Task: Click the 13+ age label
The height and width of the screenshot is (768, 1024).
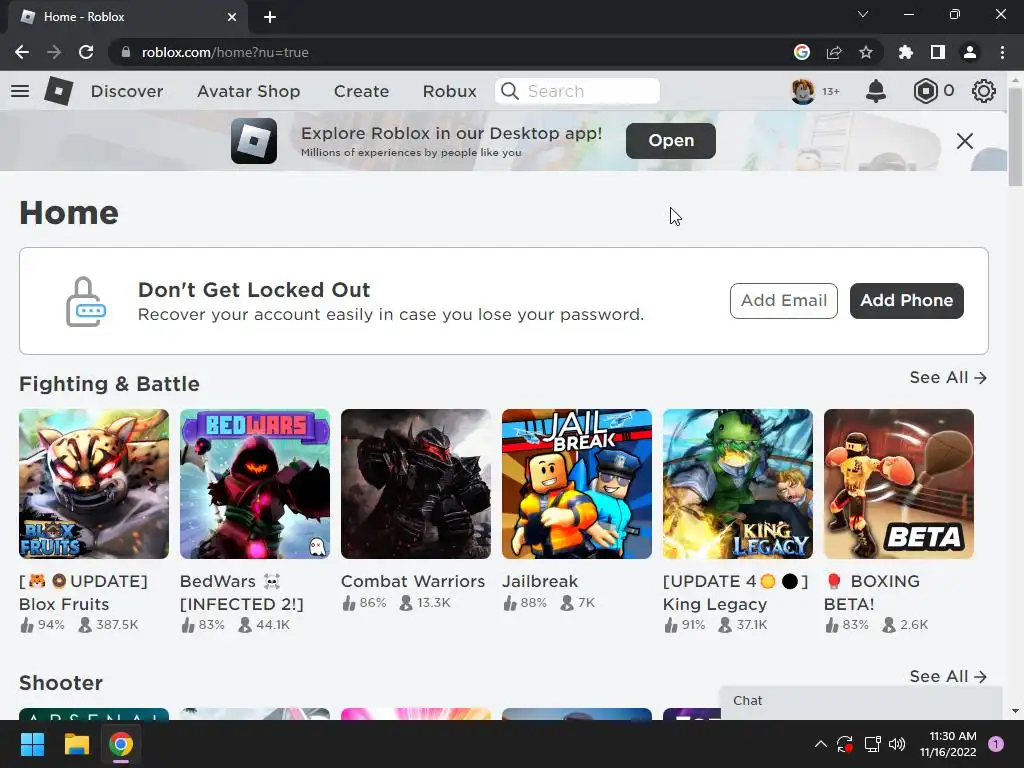Action: click(x=831, y=91)
